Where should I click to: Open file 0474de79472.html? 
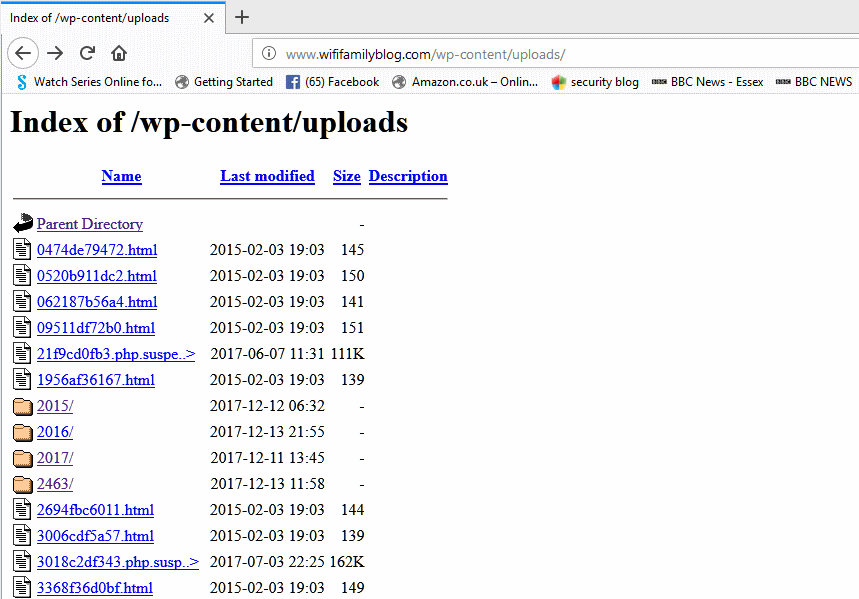pyautogui.click(x=97, y=250)
